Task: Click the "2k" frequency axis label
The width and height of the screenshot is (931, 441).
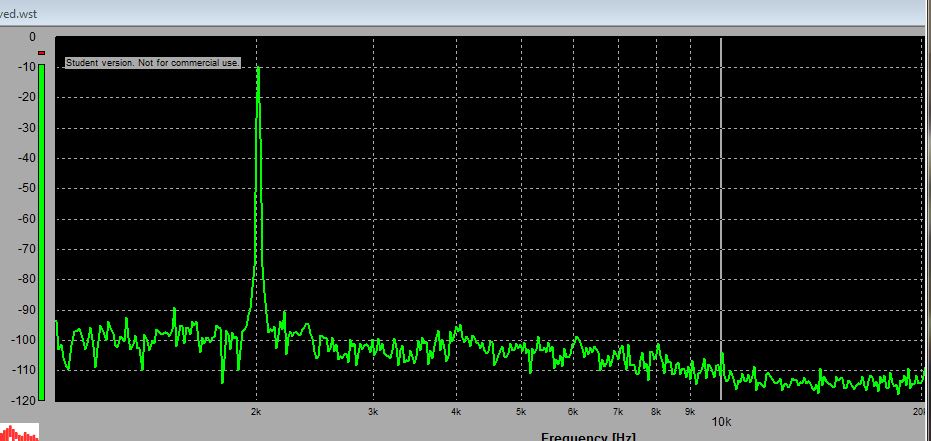Action: pyautogui.click(x=256, y=411)
